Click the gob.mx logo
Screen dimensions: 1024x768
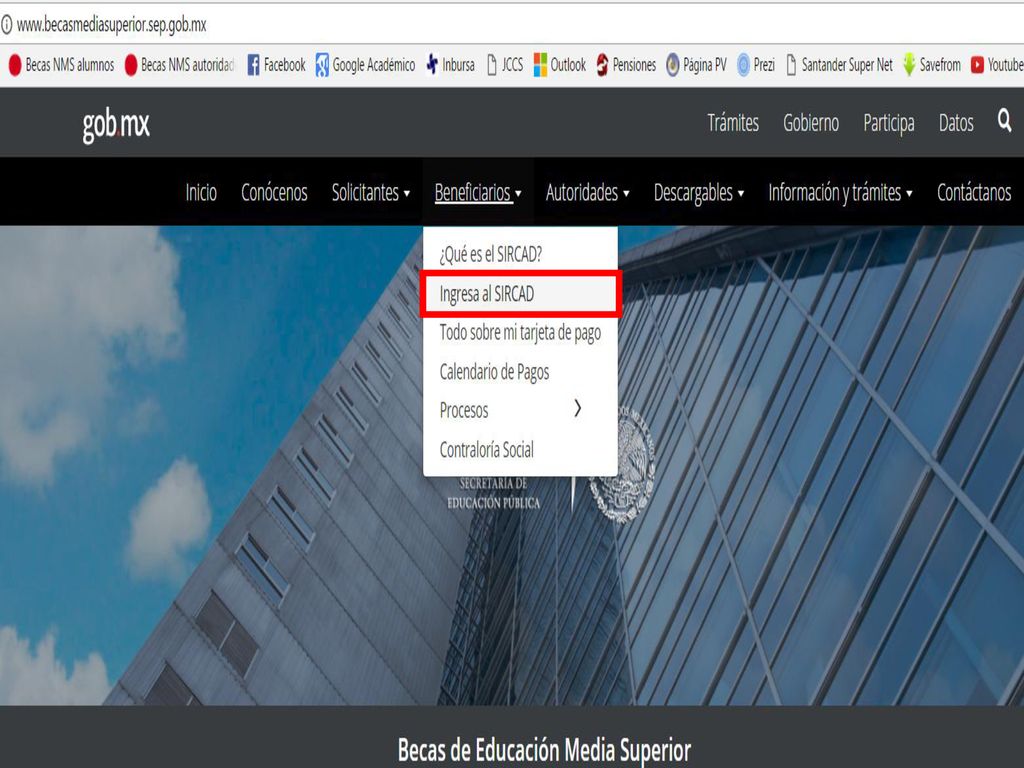116,124
